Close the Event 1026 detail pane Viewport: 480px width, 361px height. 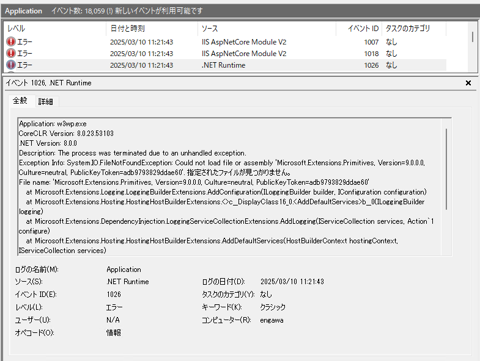[468, 83]
